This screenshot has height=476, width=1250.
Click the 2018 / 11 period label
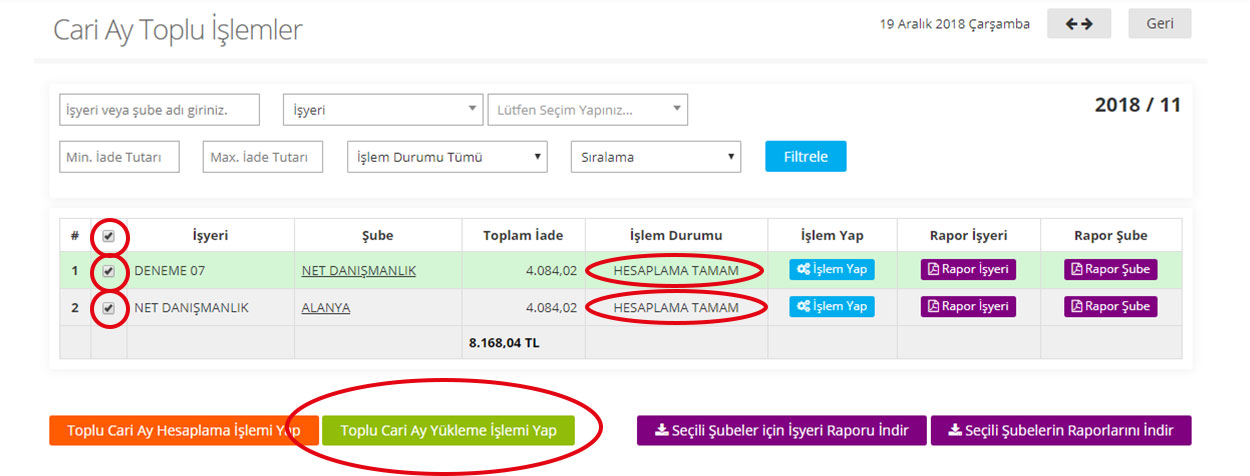click(1138, 105)
